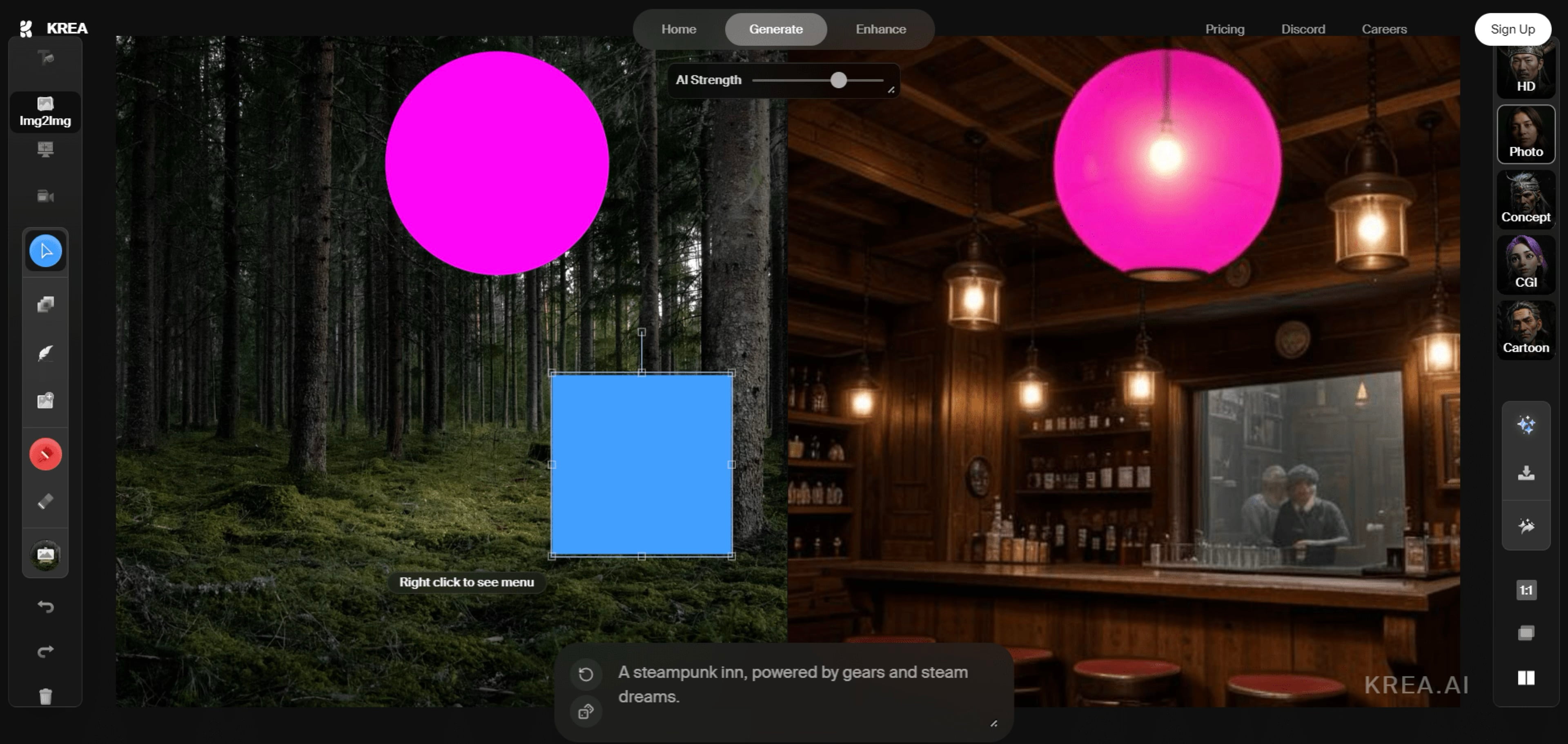Toggle the side-by-side split view
Viewport: 1568px width, 744px height.
pos(1526,677)
